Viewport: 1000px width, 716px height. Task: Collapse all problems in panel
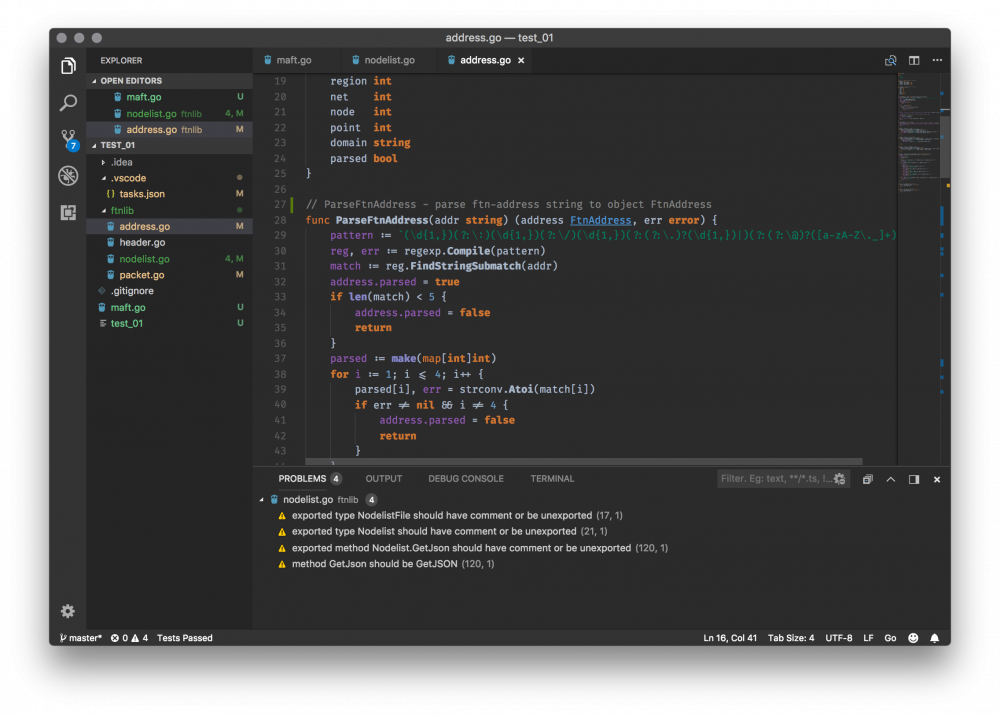tap(867, 479)
